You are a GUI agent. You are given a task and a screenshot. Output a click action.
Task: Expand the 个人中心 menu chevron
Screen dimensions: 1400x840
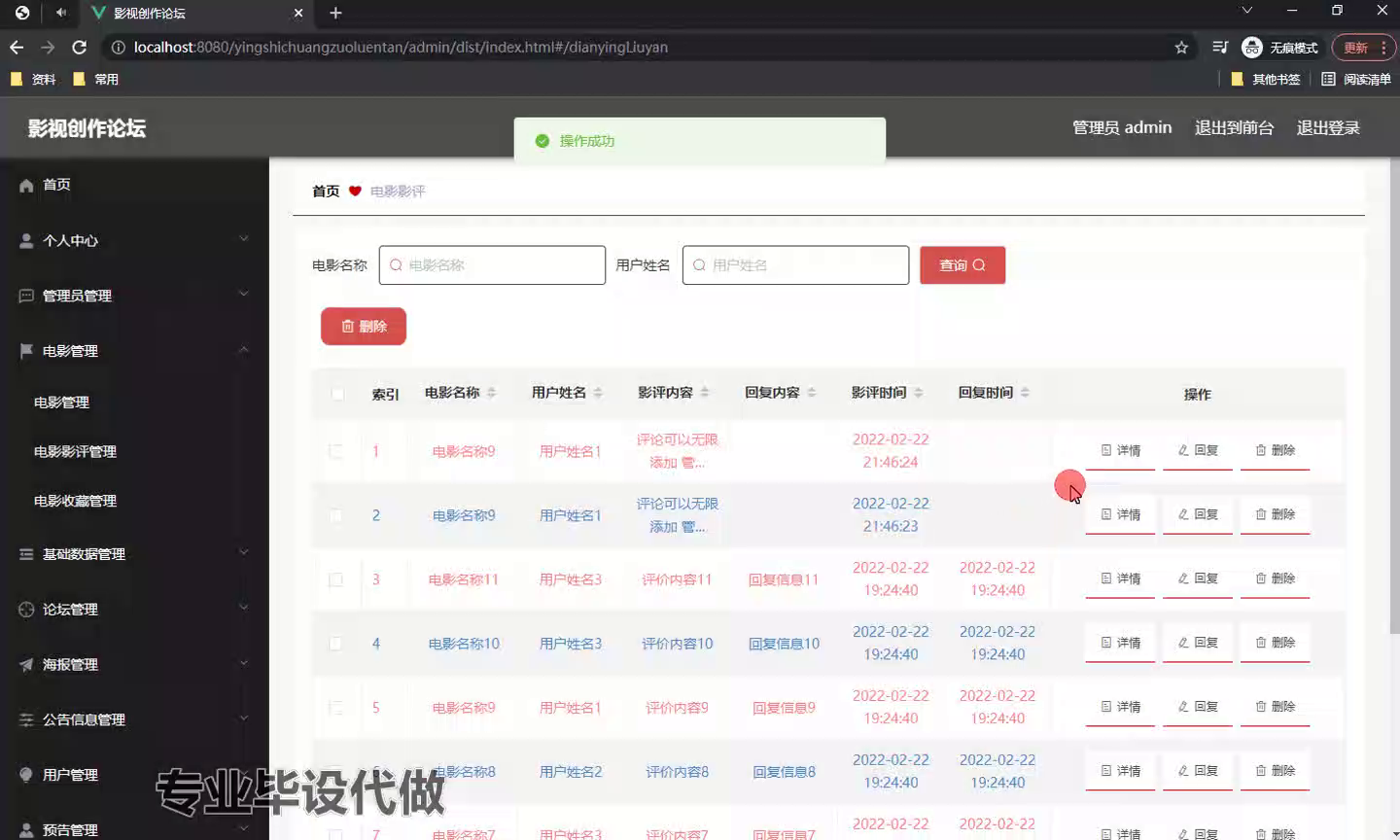[x=244, y=239]
